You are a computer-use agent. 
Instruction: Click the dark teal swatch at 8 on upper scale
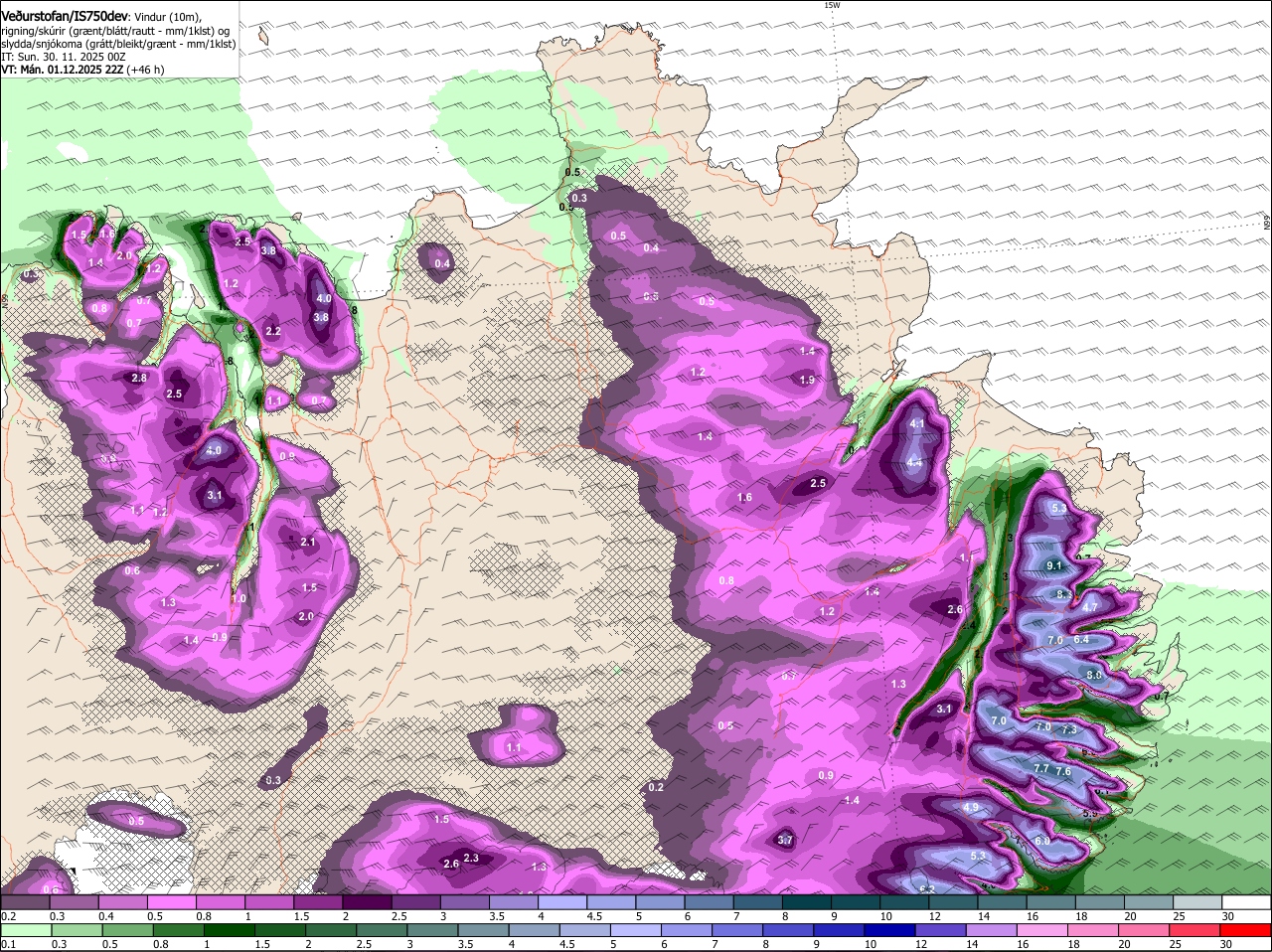[806, 902]
